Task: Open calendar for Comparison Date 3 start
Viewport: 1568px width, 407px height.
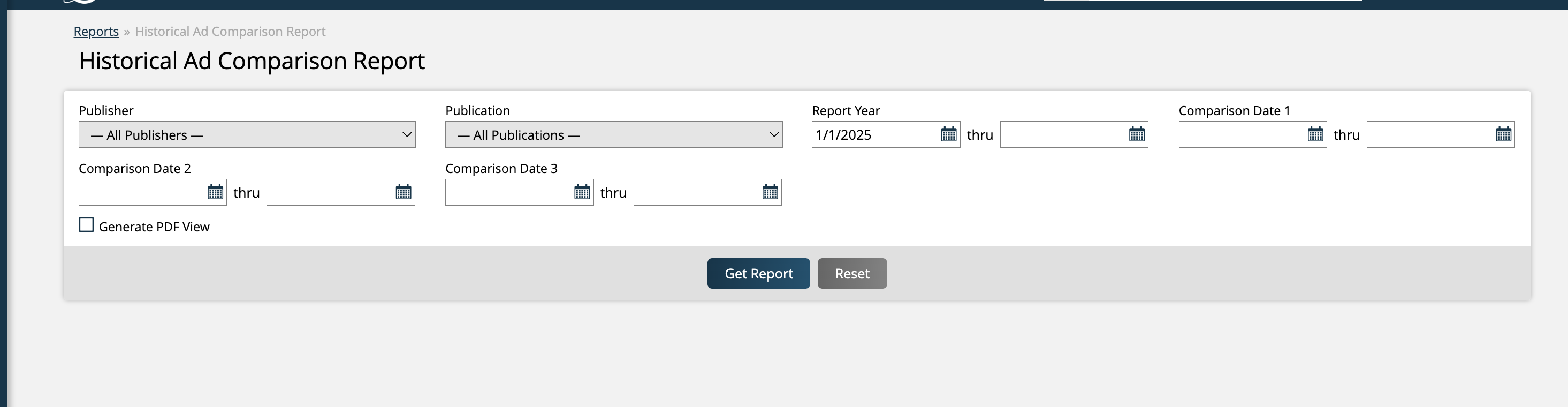Action: point(582,193)
